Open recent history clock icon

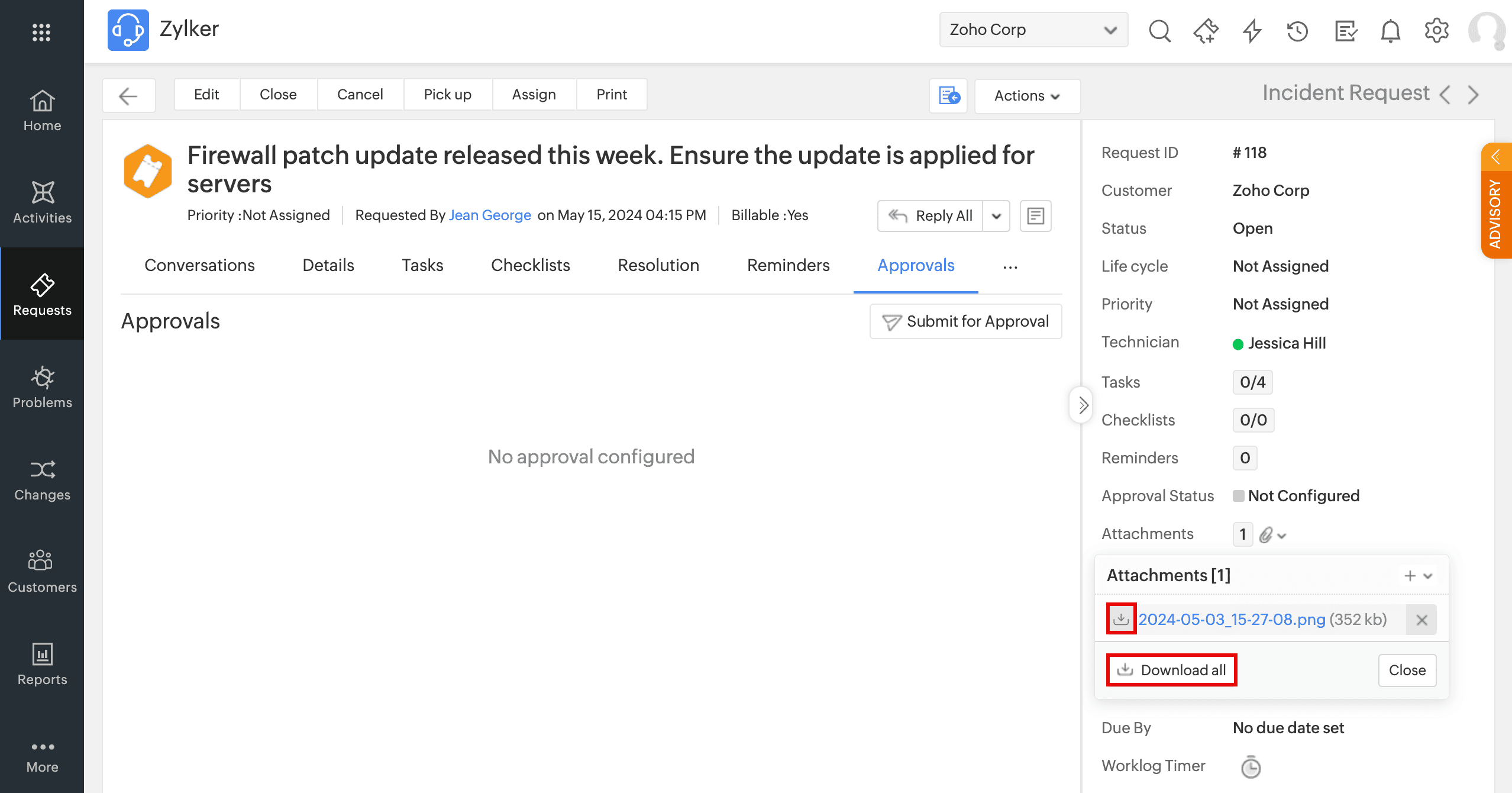click(1297, 31)
